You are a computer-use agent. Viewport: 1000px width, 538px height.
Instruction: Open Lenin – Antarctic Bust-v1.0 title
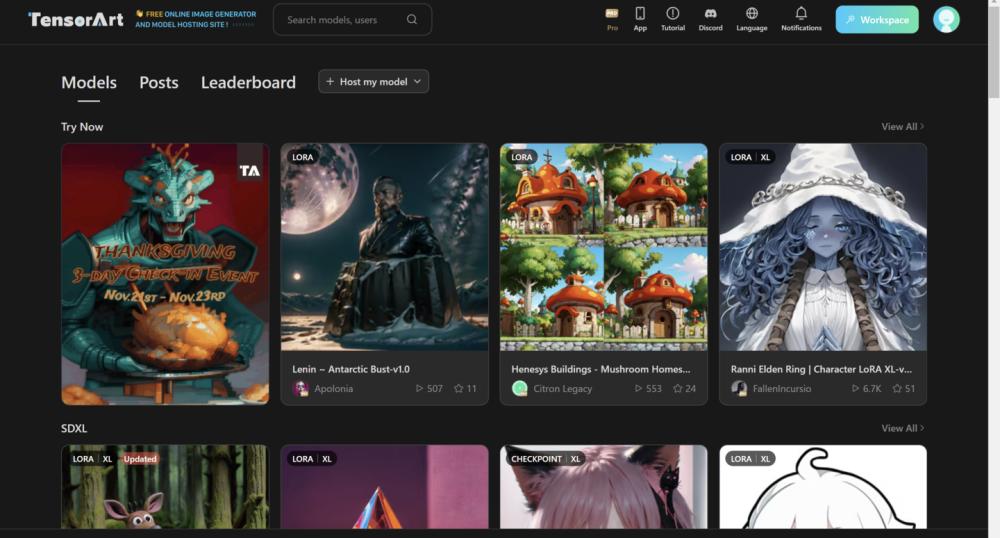point(351,369)
